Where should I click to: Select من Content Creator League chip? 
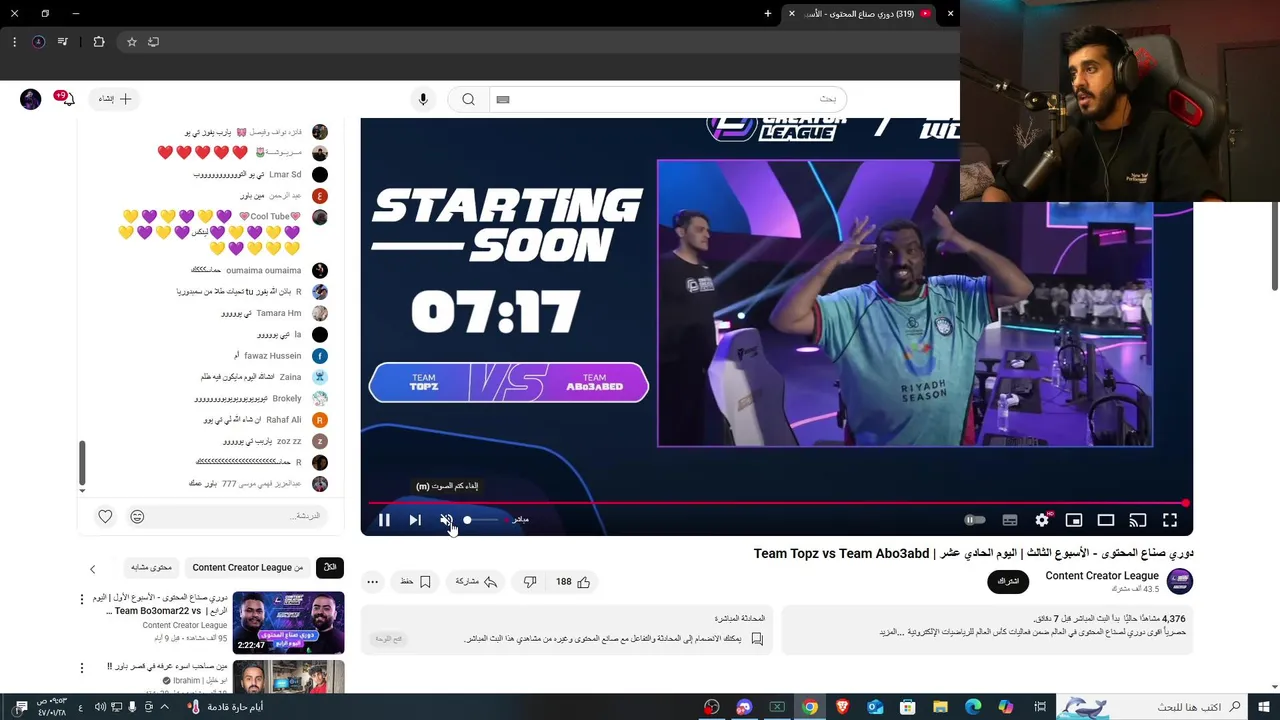pos(247,568)
